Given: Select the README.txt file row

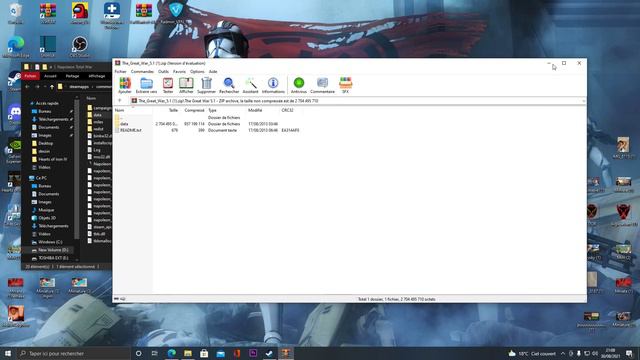Looking at the screenshot, I should click(x=131, y=130).
